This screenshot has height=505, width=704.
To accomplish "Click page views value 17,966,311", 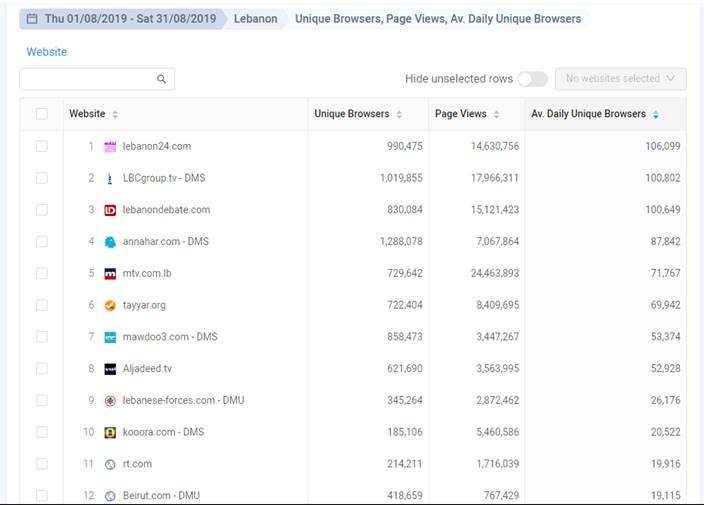I will point(495,178).
